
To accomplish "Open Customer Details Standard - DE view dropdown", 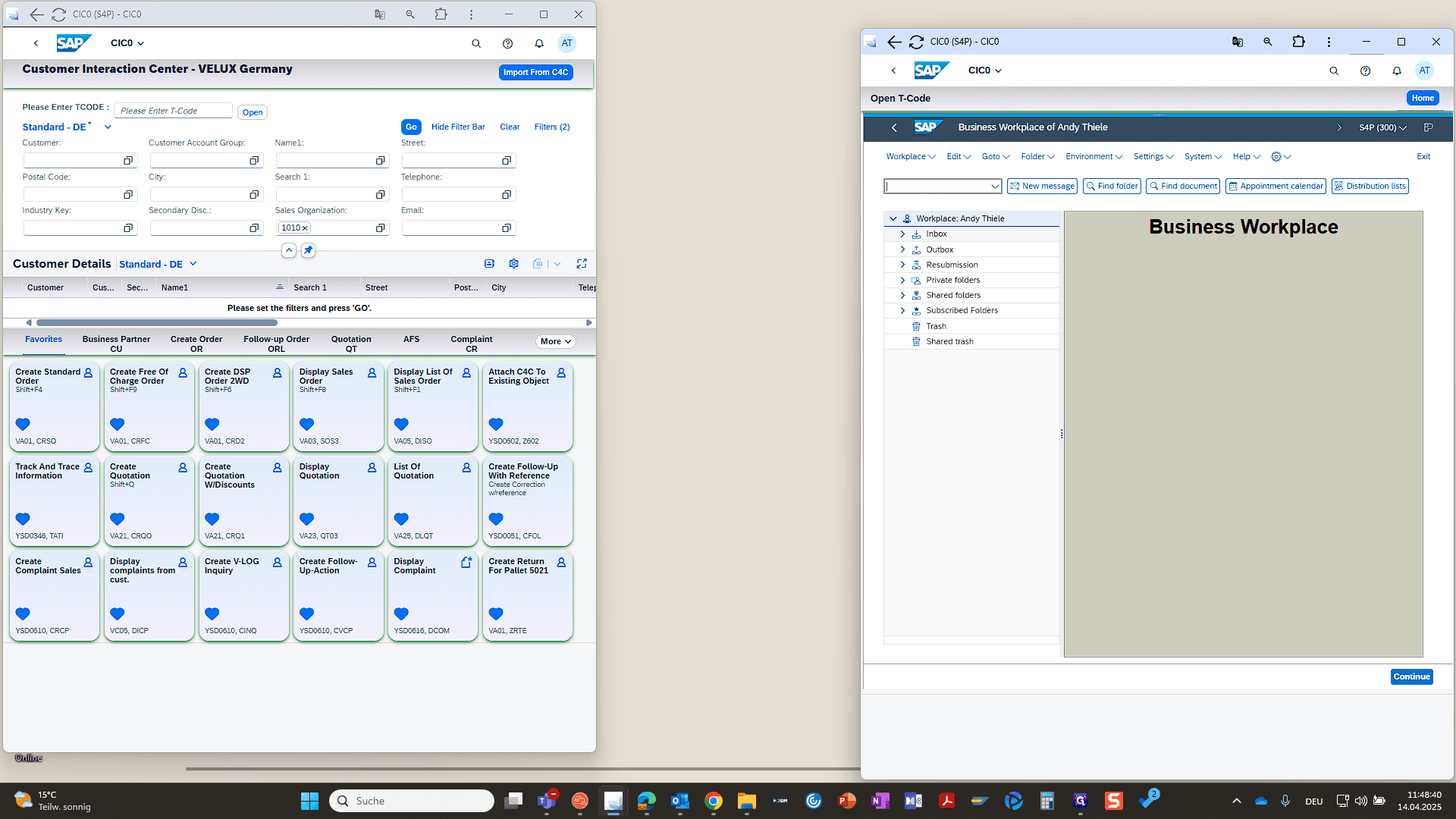I will coord(193,264).
